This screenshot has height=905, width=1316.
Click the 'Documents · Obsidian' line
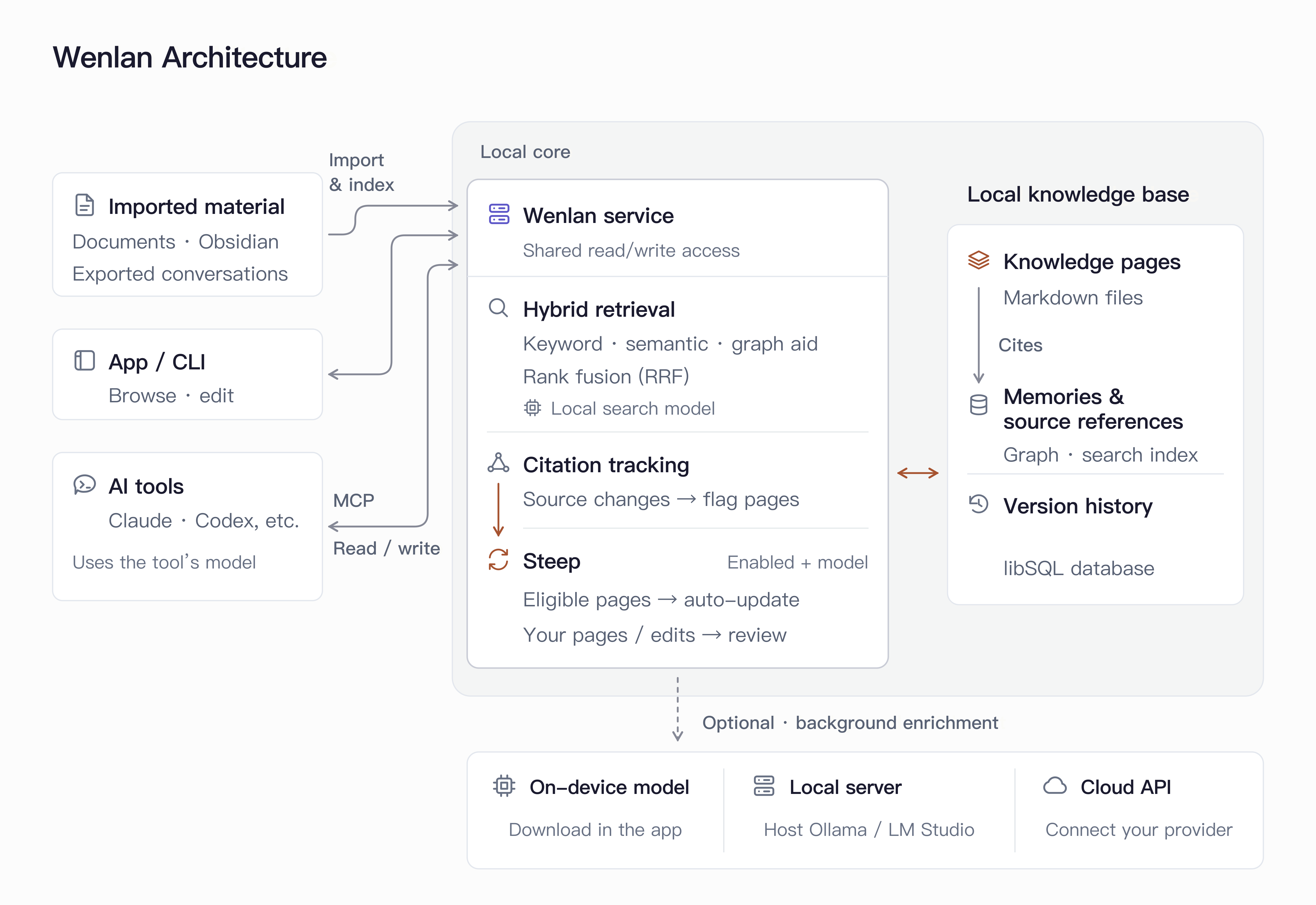point(176,242)
